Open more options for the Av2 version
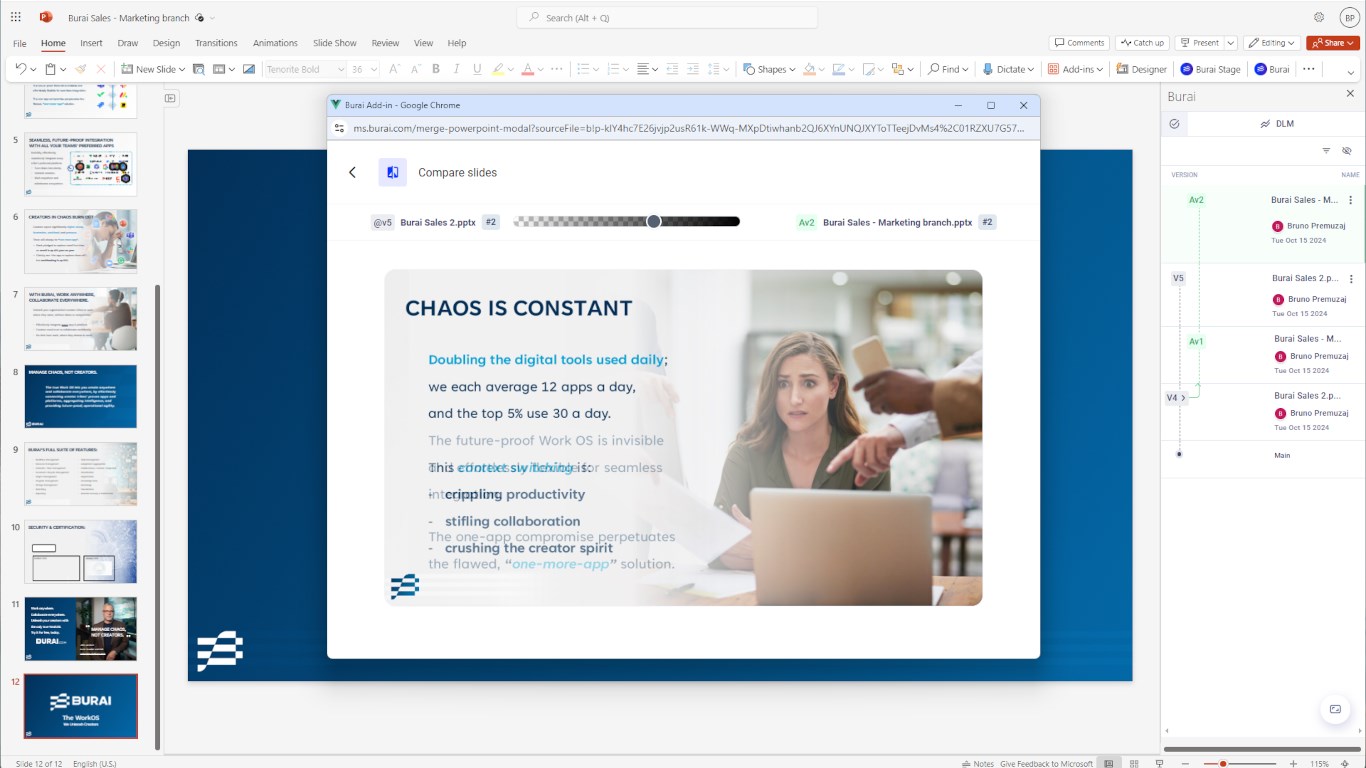Image resolution: width=1366 pixels, height=768 pixels. (x=1351, y=200)
